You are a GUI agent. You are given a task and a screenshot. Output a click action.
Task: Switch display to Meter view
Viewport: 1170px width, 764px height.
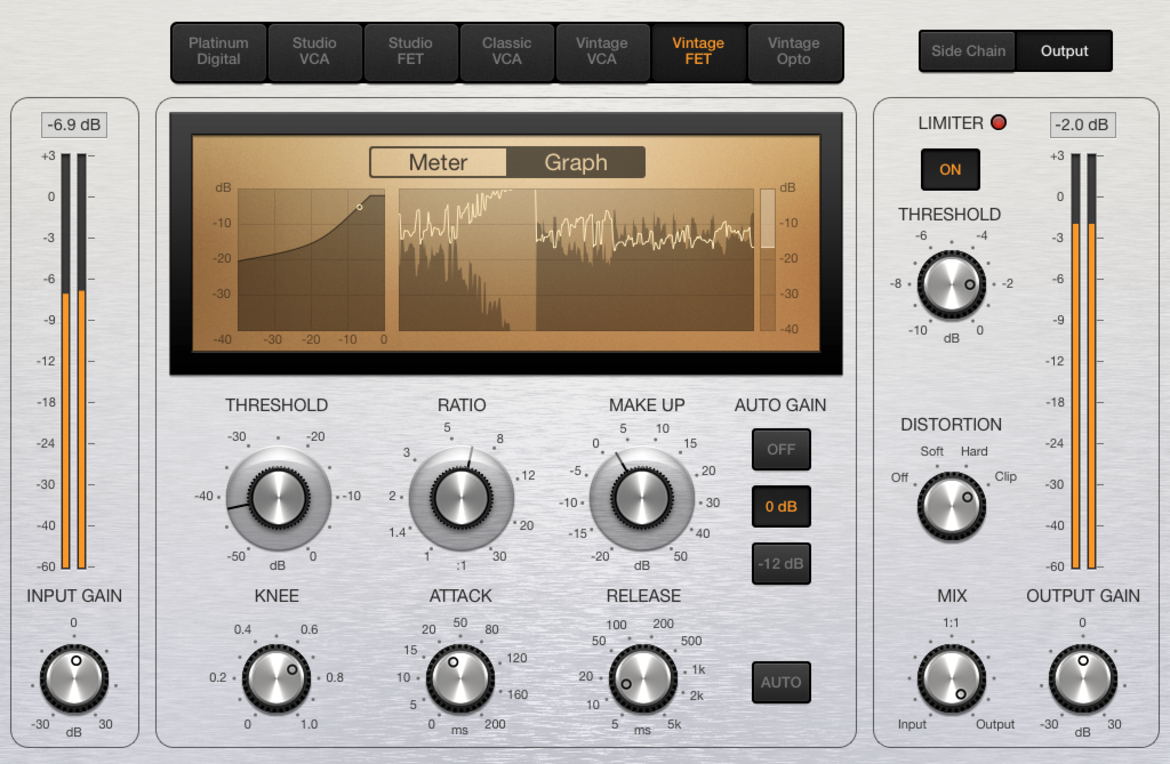[438, 162]
